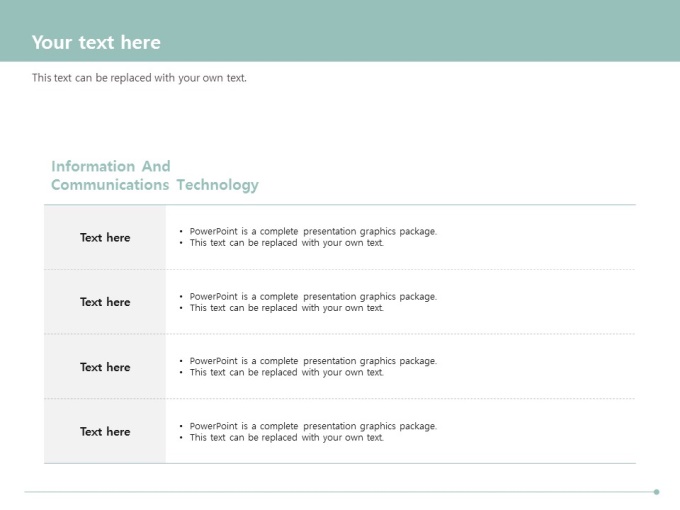Select the second row's "PowerPoint is a complete" bullet
Screen dimensions: 680x510
point(313,296)
